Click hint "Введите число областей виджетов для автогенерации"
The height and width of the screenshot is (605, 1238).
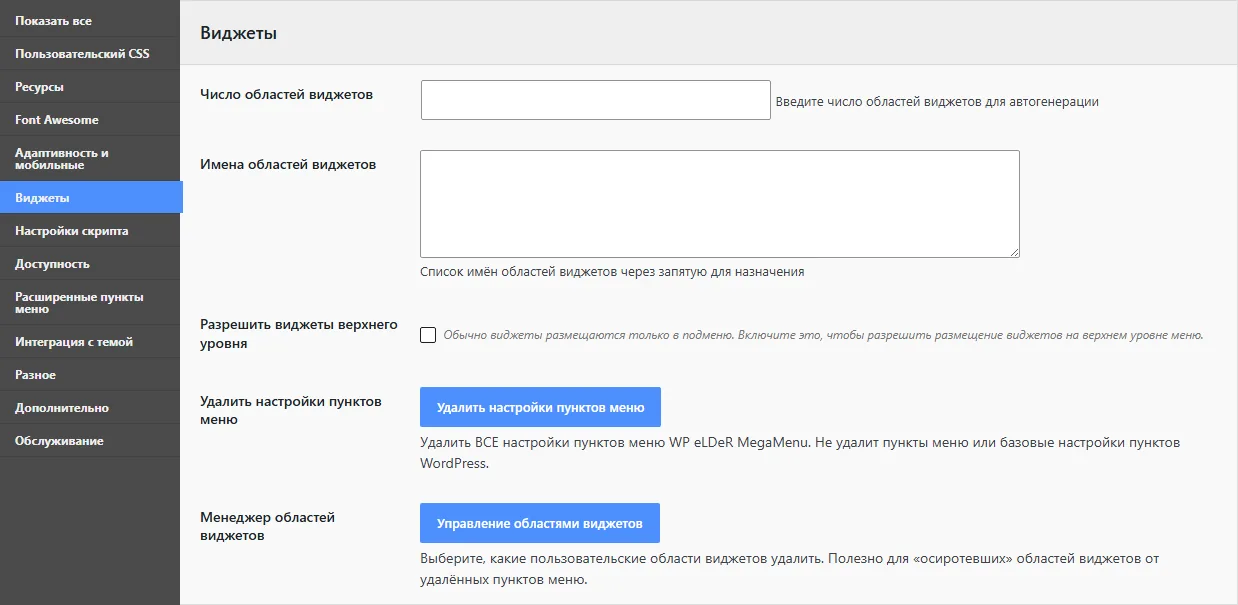coord(937,102)
